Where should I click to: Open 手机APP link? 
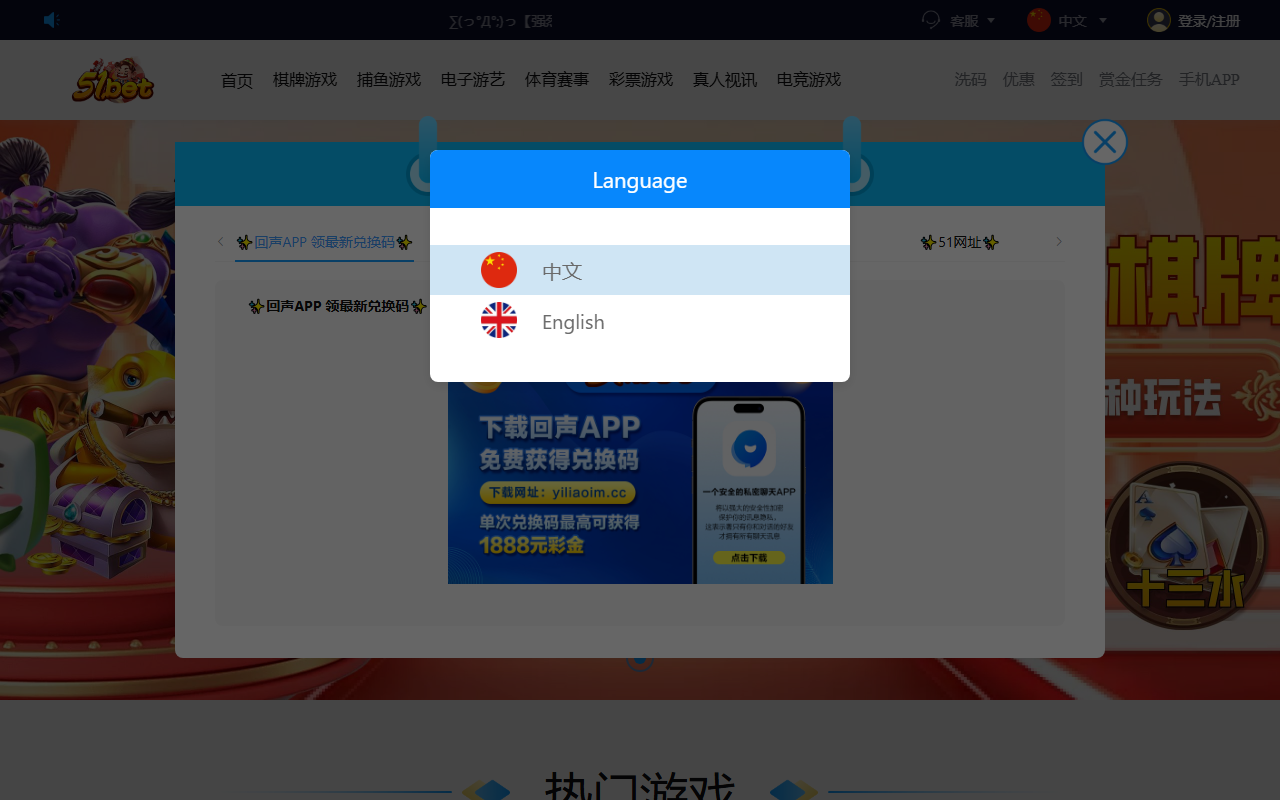click(x=1209, y=80)
